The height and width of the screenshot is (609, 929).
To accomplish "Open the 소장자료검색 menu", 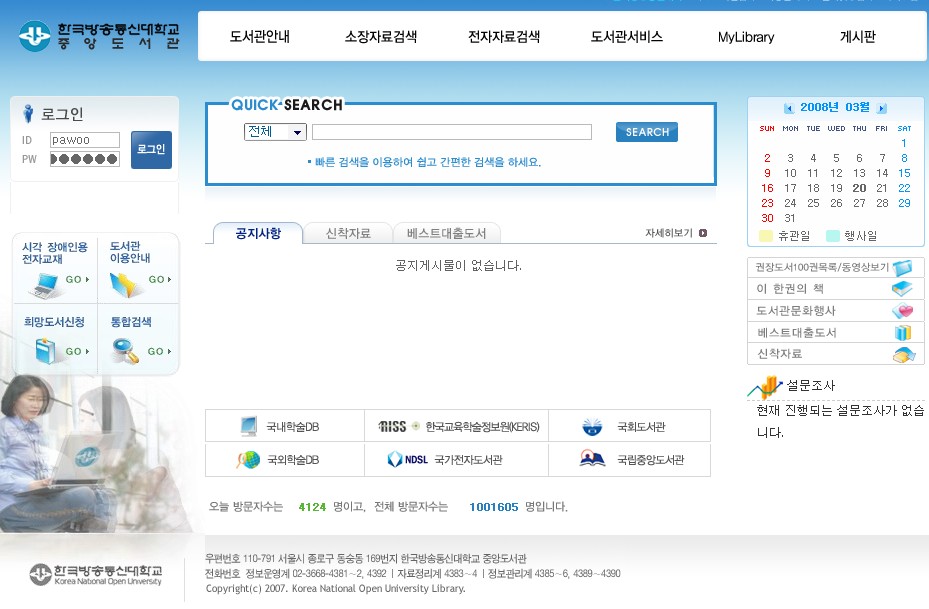I will pyautogui.click(x=381, y=37).
